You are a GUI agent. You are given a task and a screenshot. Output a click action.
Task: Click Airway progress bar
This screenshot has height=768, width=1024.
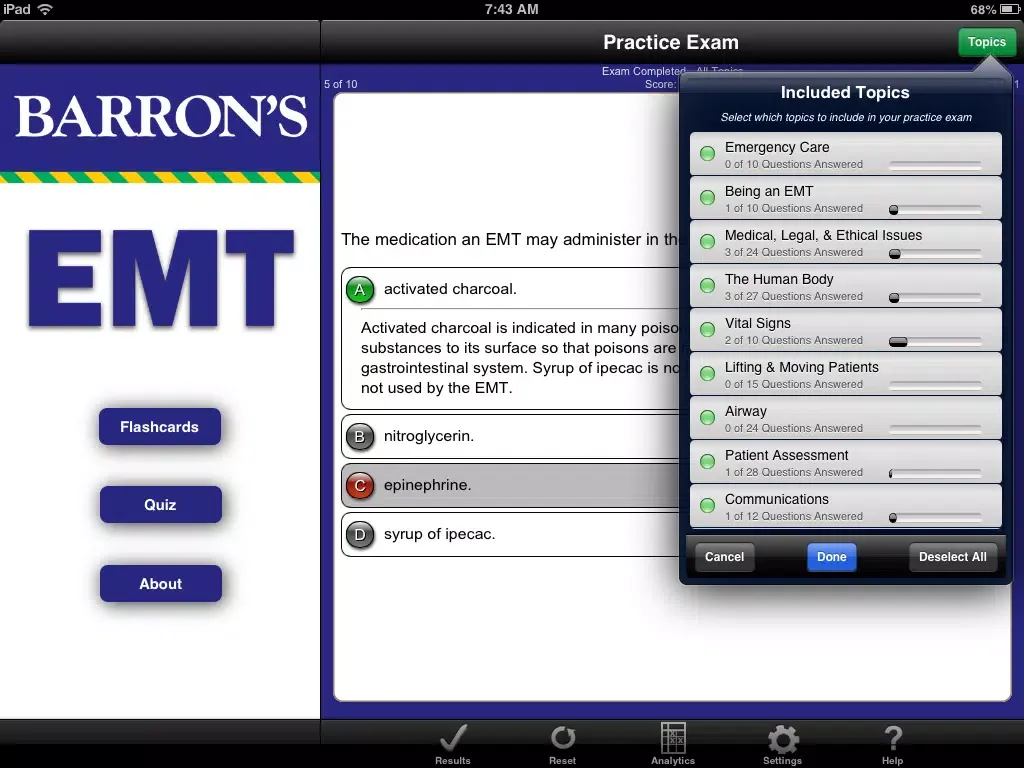[935, 430]
